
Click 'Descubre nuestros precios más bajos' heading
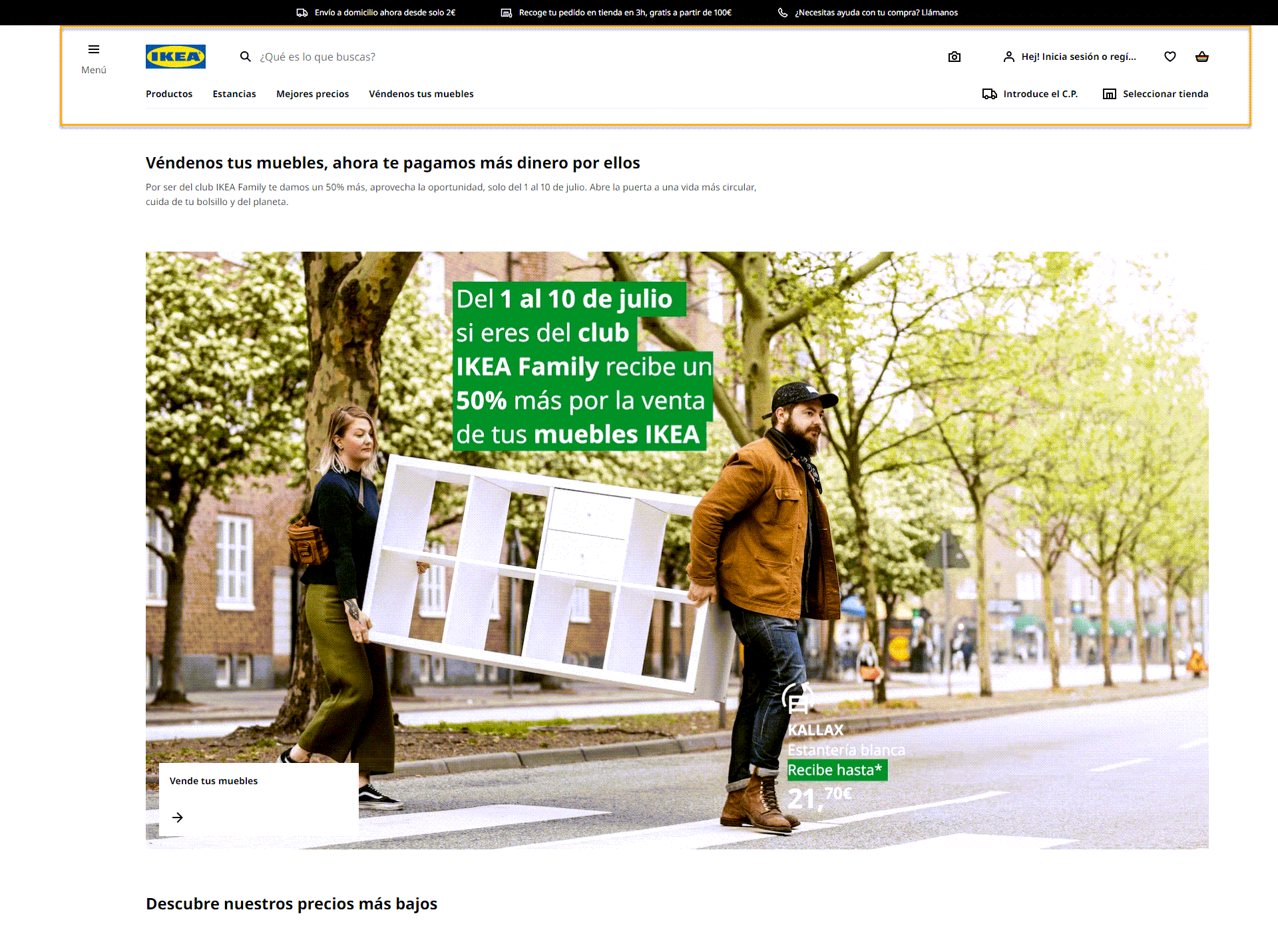[292, 904]
